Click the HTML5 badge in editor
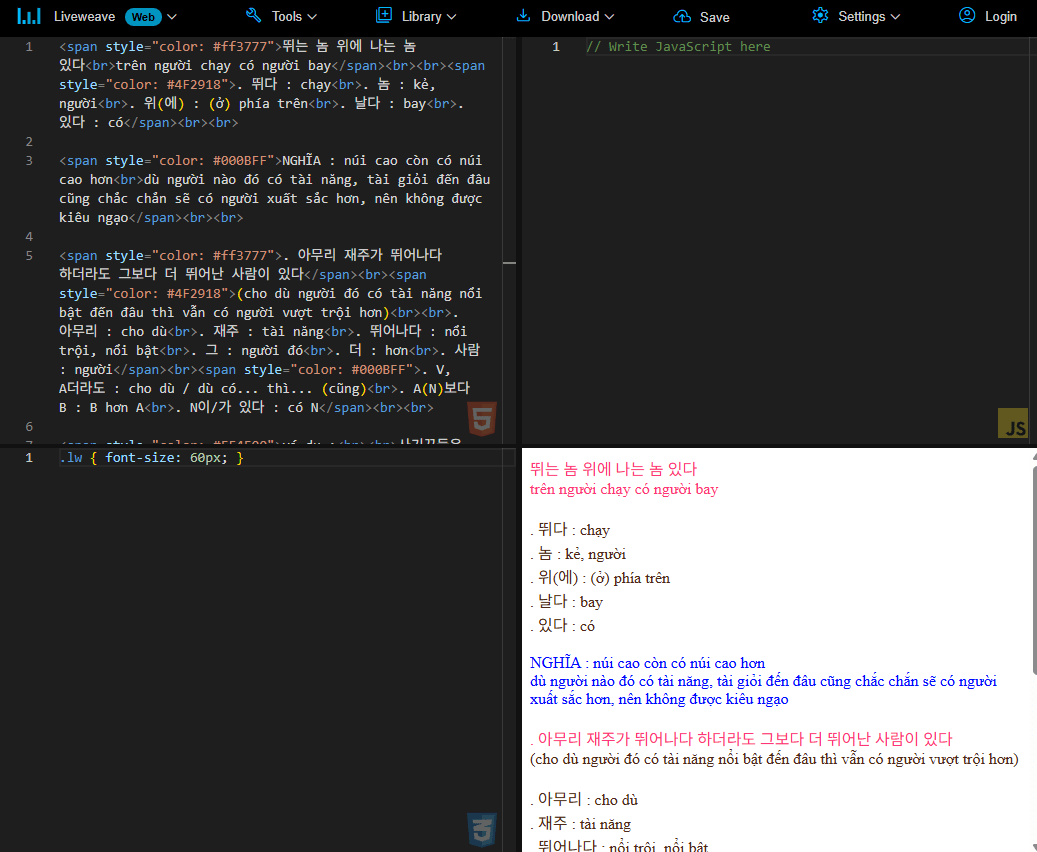The width and height of the screenshot is (1037, 852). tap(481, 420)
